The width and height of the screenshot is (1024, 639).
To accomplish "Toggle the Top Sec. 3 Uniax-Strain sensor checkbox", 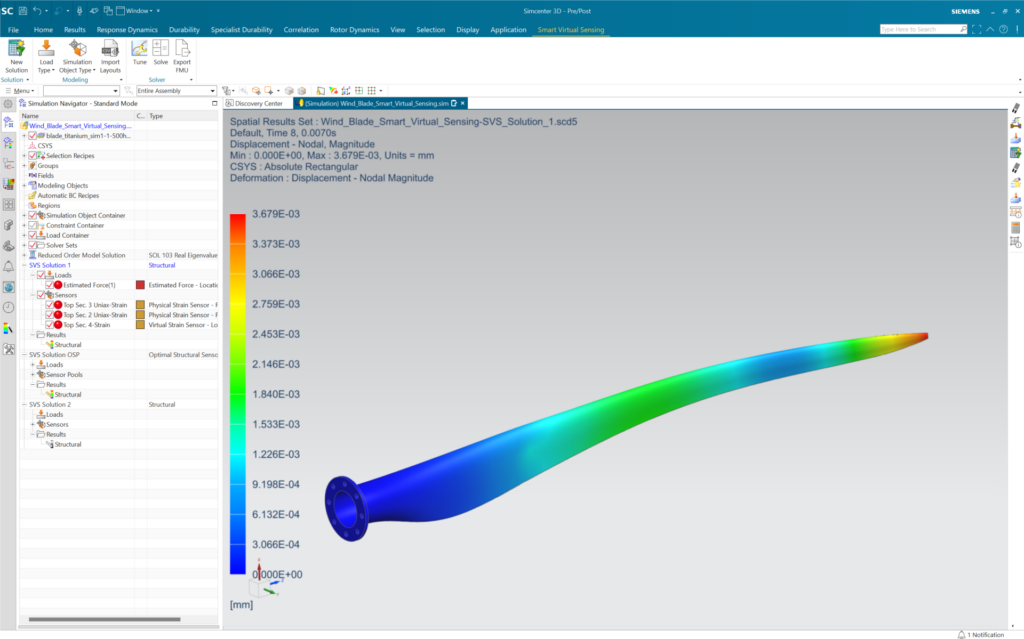I will 49,305.
